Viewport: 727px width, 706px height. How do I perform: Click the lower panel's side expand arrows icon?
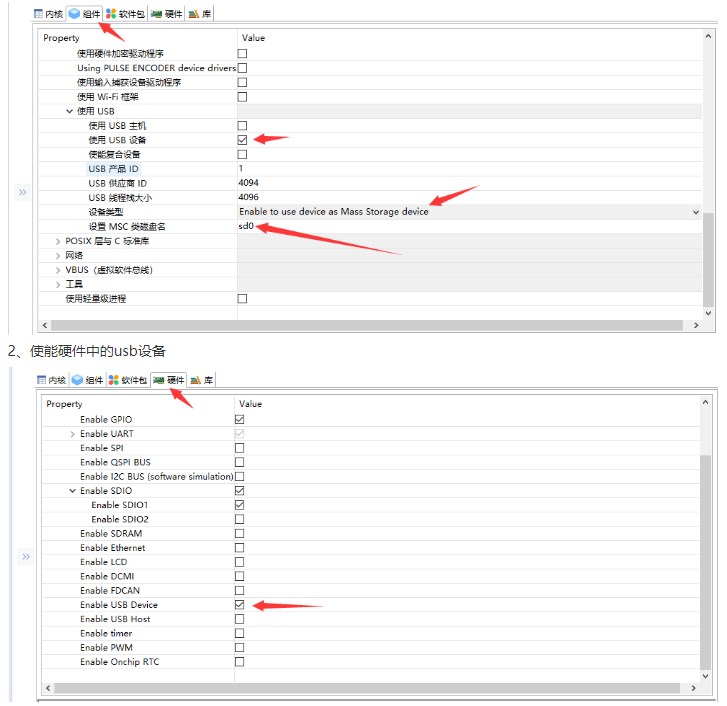coord(26,556)
